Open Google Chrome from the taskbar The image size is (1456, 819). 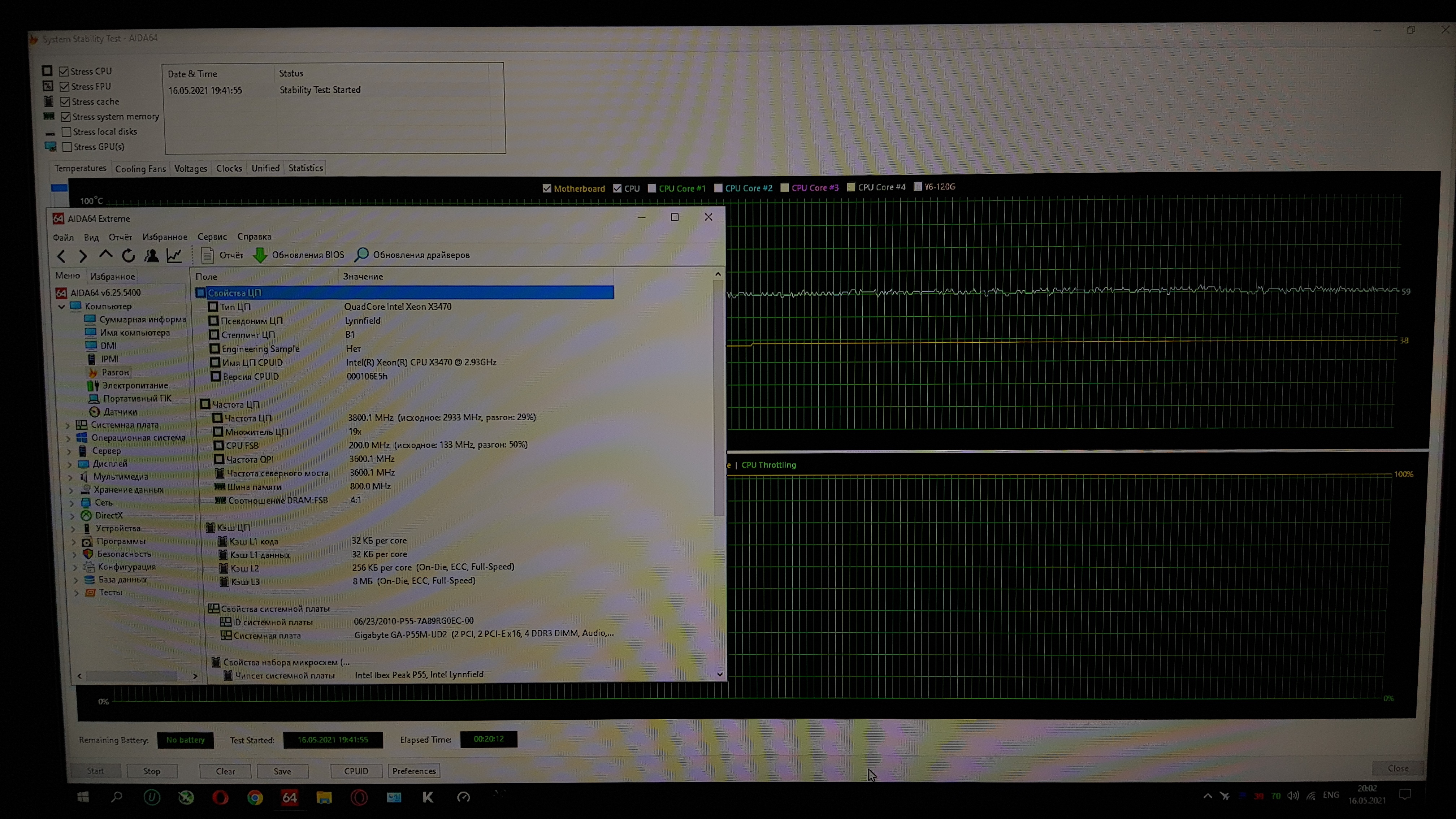tap(255, 798)
